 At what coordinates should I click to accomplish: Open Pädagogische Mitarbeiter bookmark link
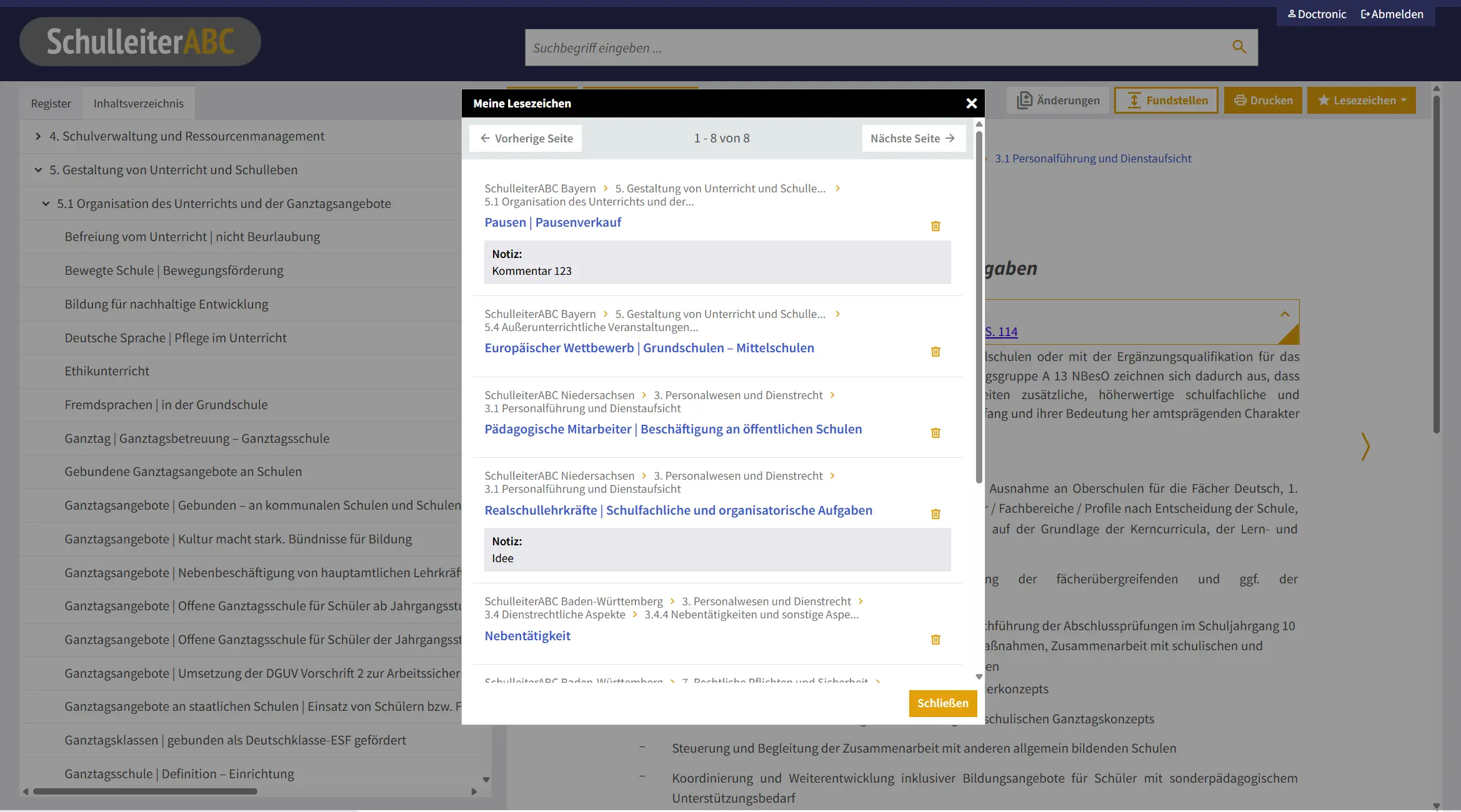673,429
